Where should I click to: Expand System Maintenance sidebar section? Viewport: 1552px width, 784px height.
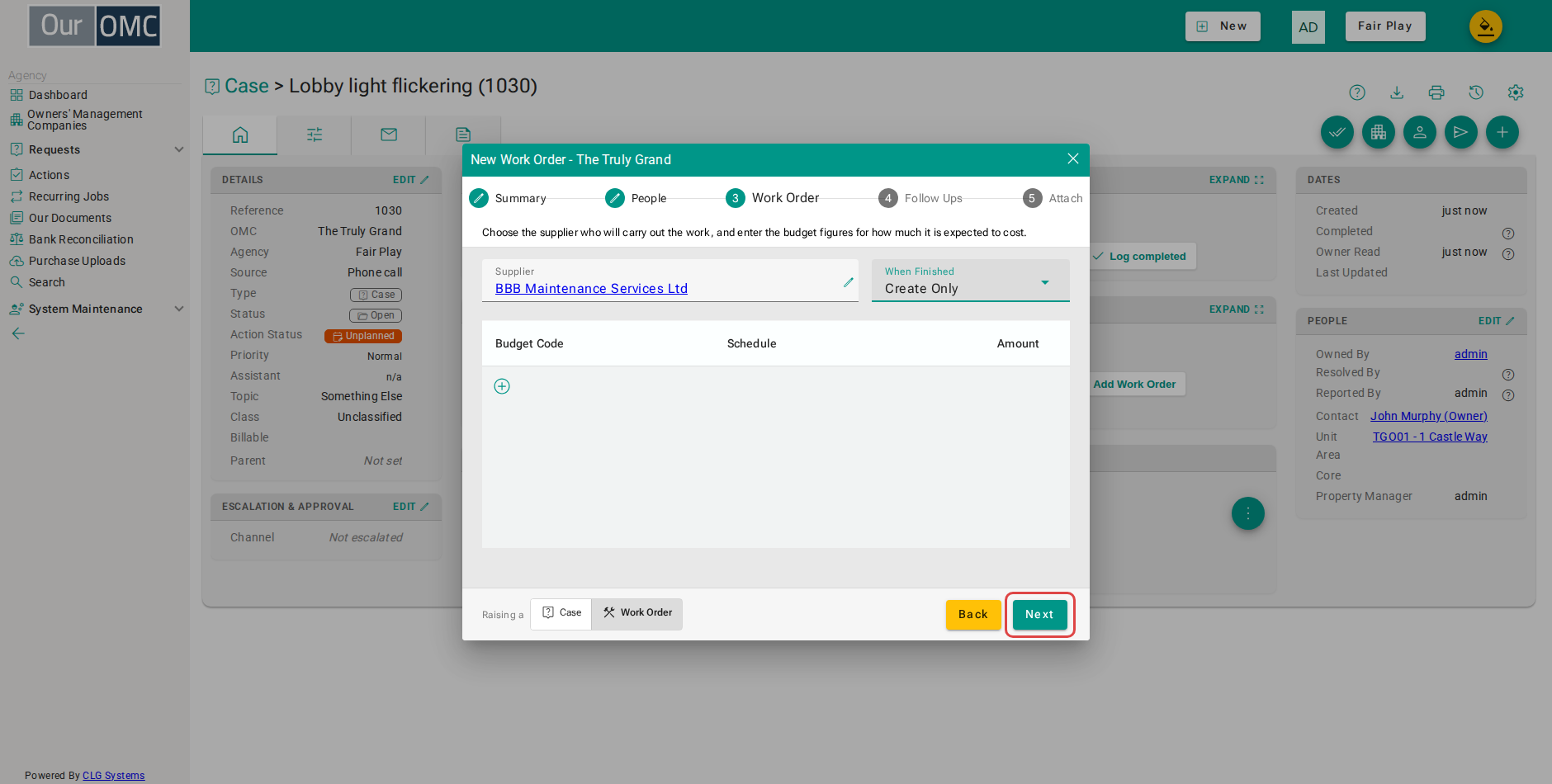coord(97,309)
